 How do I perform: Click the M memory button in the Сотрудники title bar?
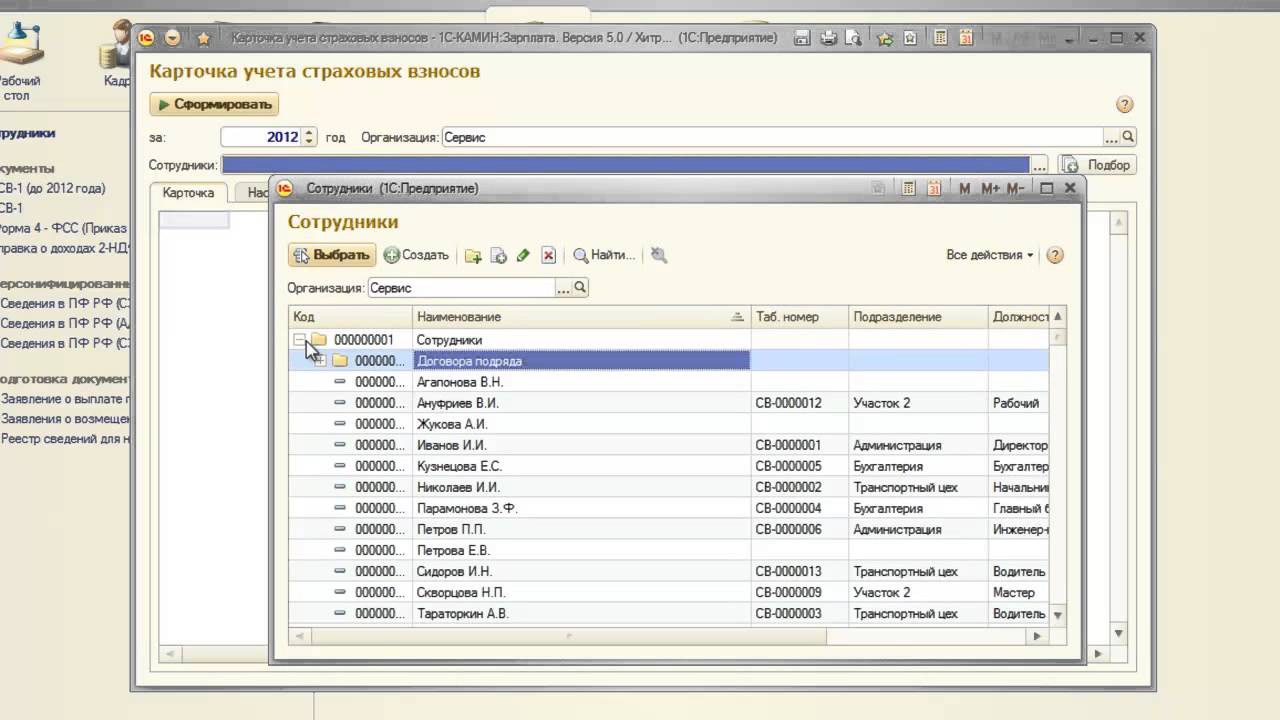coord(965,188)
